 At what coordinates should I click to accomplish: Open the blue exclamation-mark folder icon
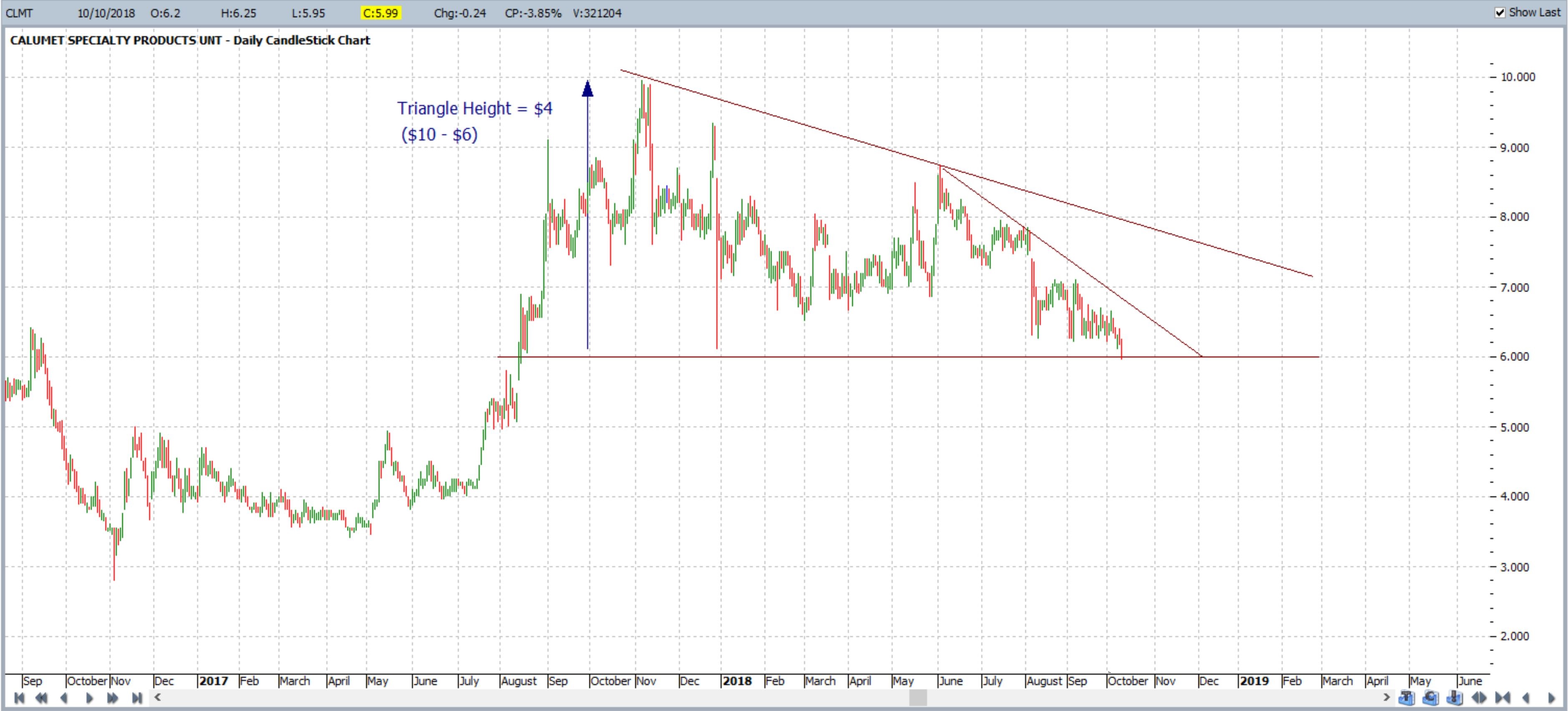[1454, 698]
